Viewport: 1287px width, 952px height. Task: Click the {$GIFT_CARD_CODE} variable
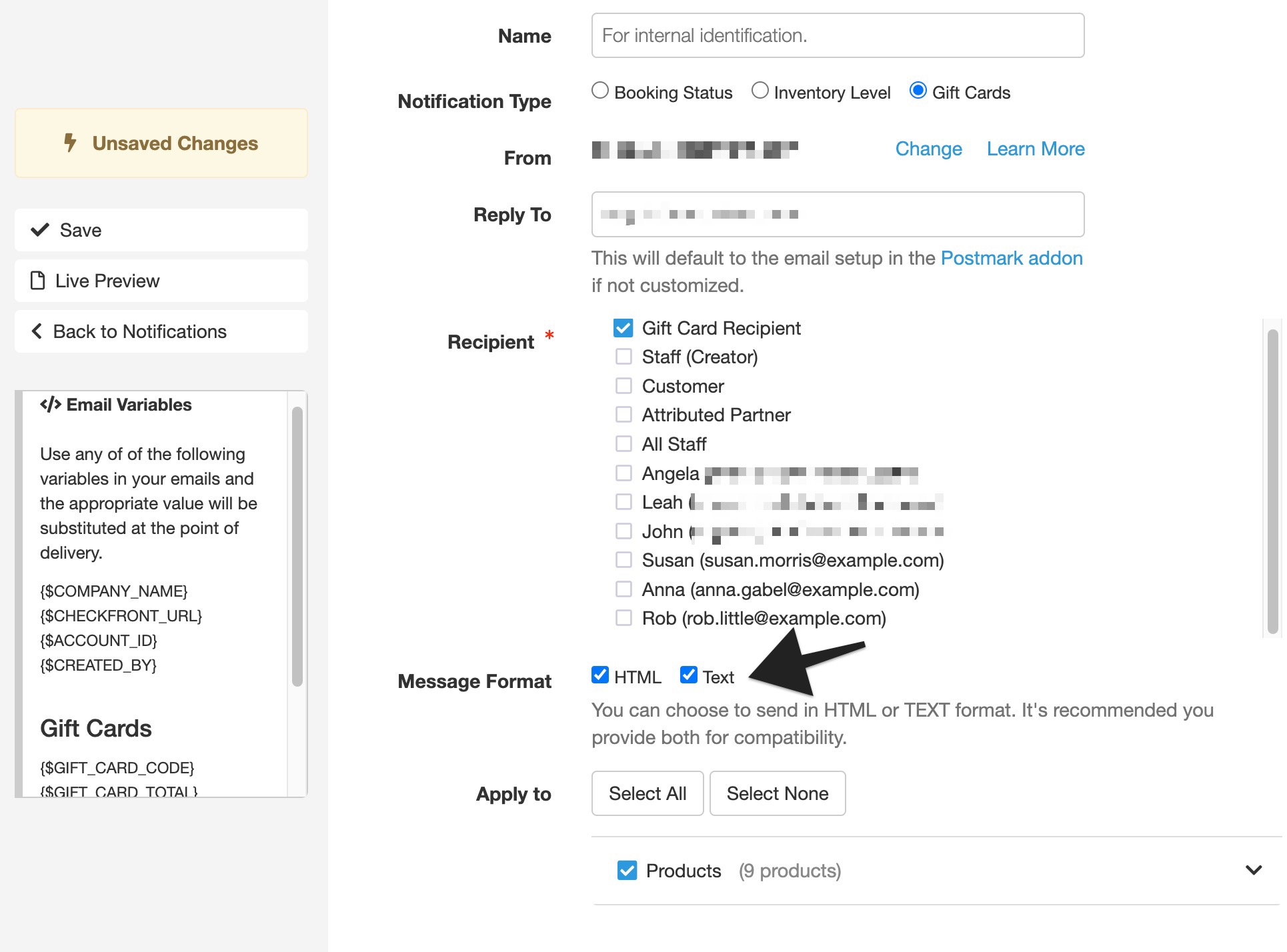[x=117, y=768]
